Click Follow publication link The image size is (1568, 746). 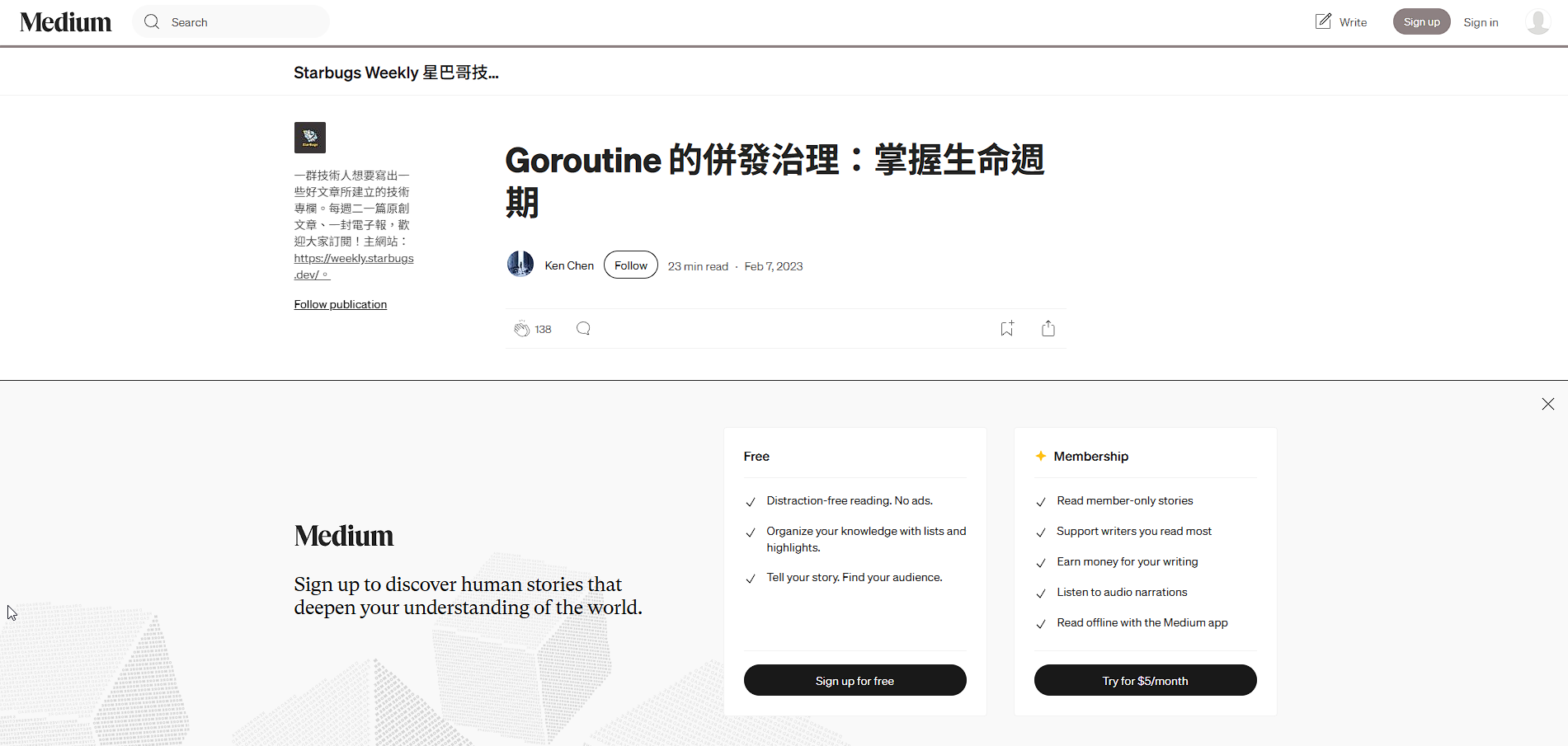(x=341, y=304)
